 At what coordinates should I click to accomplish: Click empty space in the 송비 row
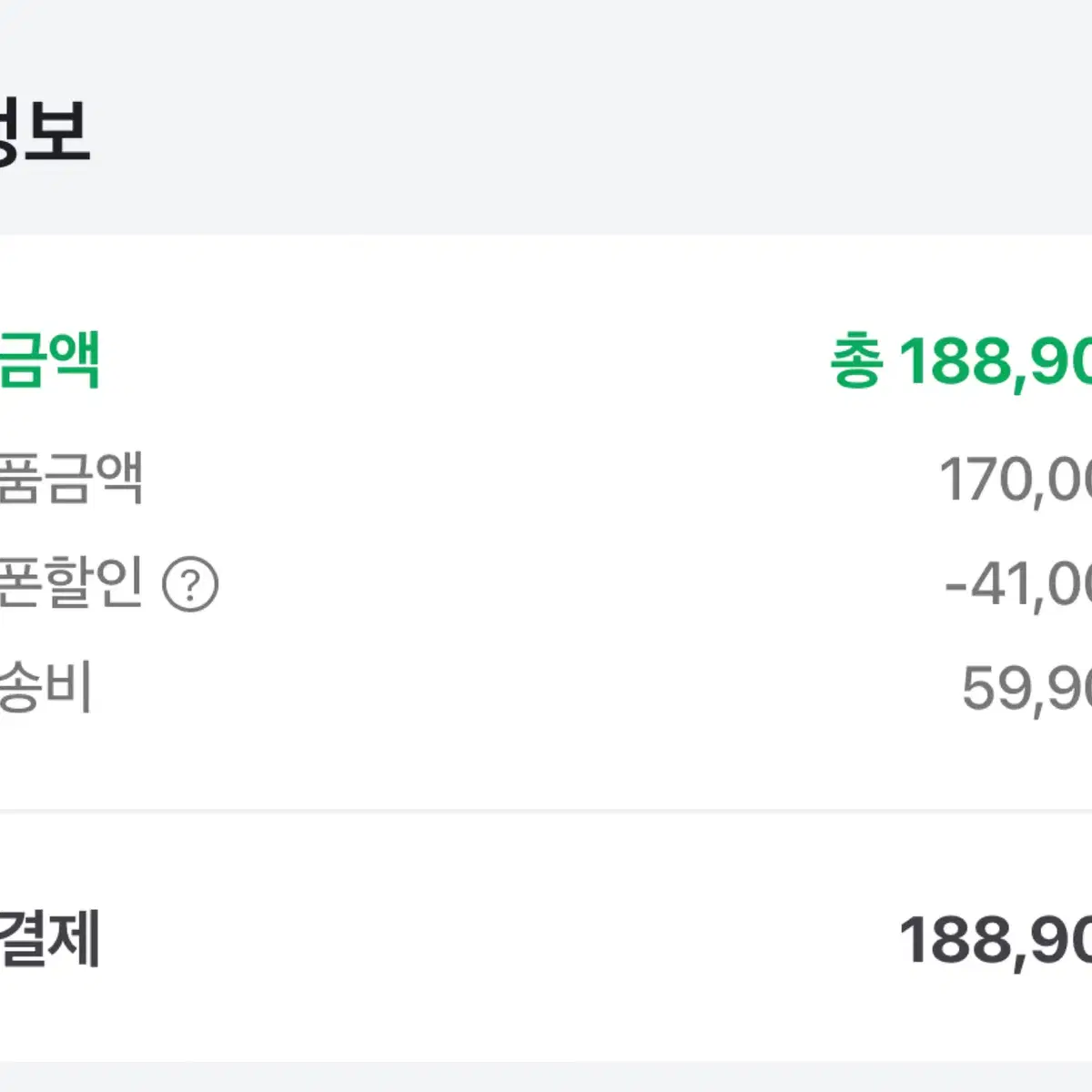coord(528,688)
